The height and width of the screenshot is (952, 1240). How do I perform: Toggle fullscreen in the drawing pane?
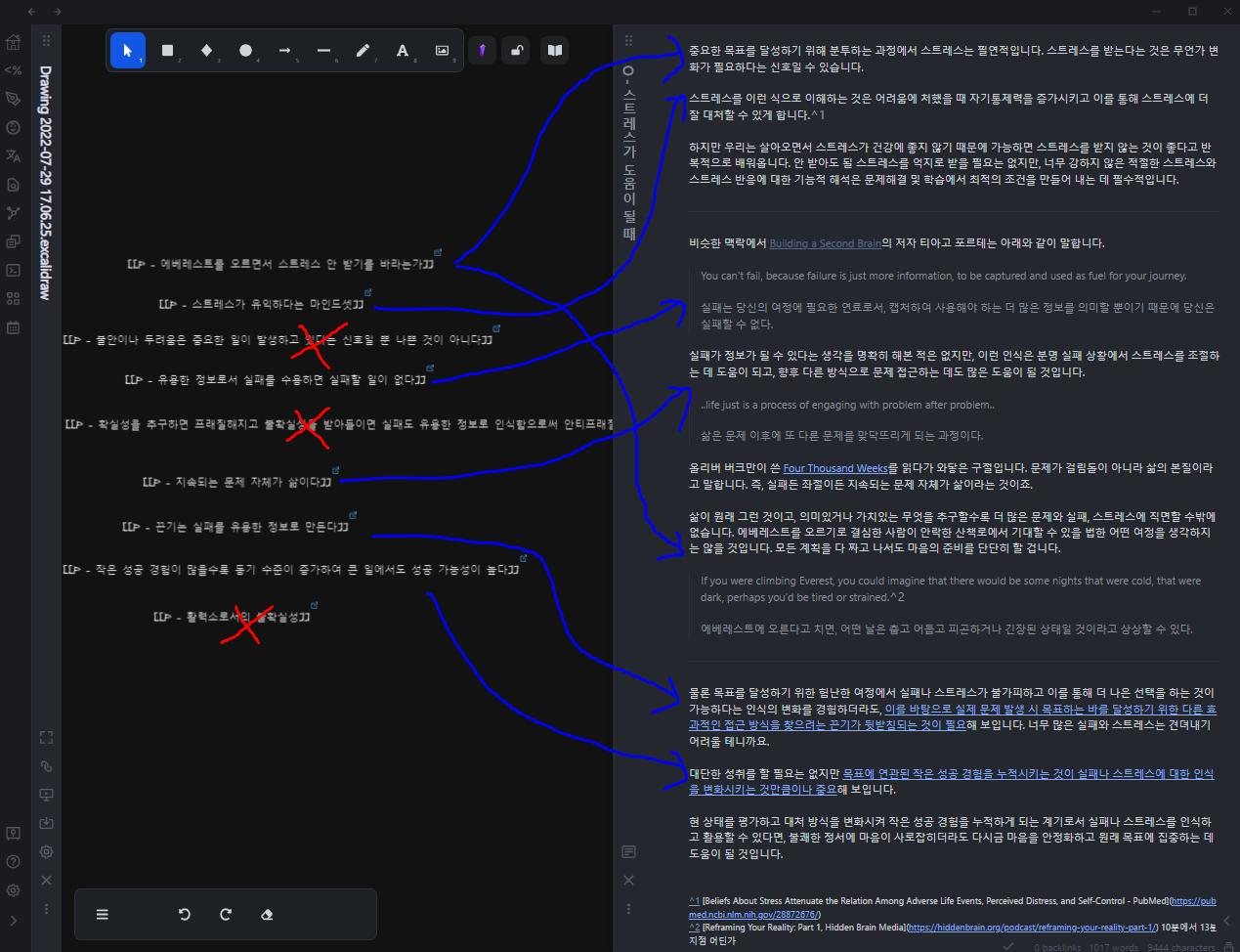click(x=46, y=738)
